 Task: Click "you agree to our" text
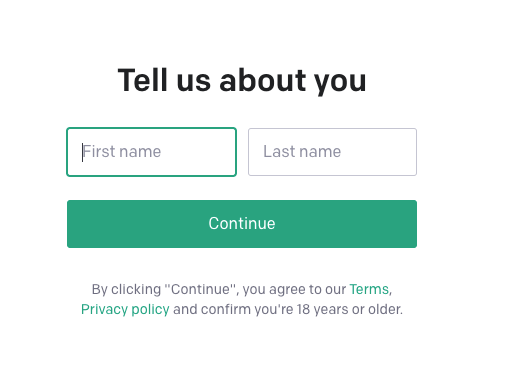pyautogui.click(x=294, y=290)
